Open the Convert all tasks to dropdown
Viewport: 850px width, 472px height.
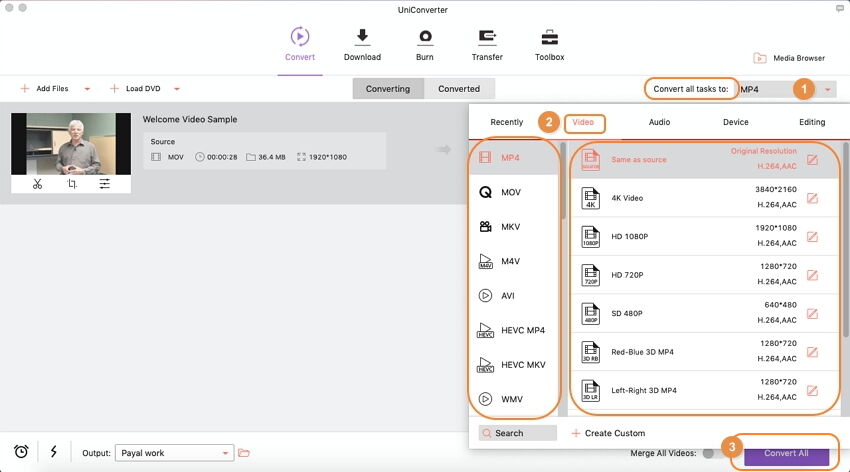tap(788, 89)
